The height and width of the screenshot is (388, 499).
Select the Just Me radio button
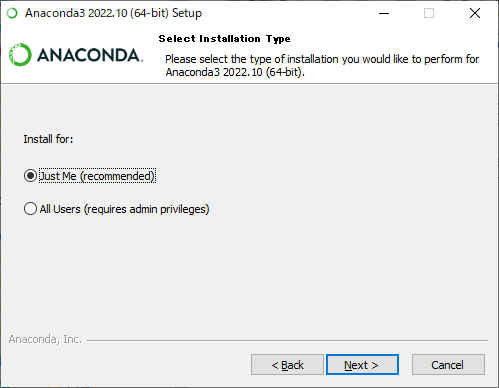point(30,176)
